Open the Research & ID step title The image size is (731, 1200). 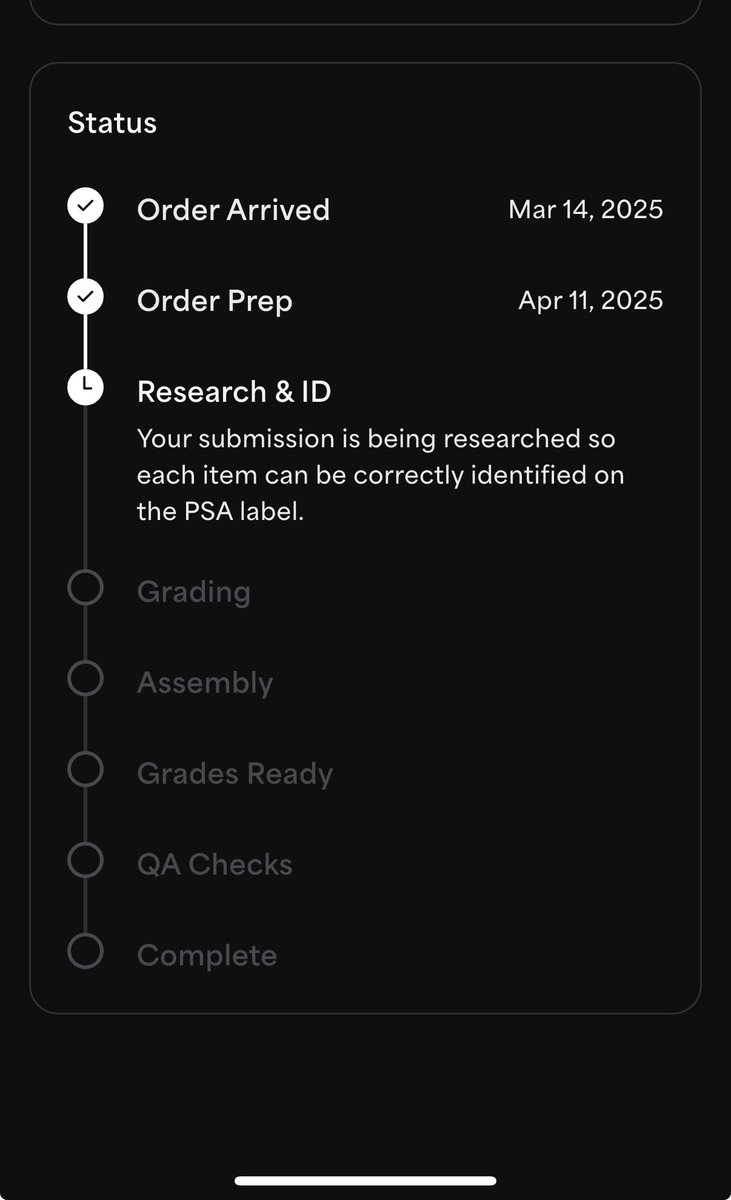pos(234,392)
